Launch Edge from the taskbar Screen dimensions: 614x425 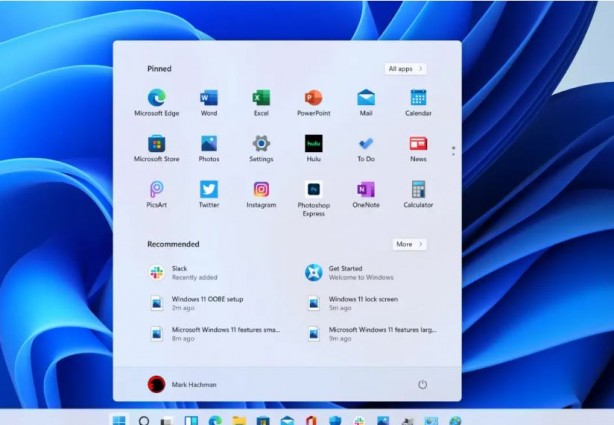(215, 421)
